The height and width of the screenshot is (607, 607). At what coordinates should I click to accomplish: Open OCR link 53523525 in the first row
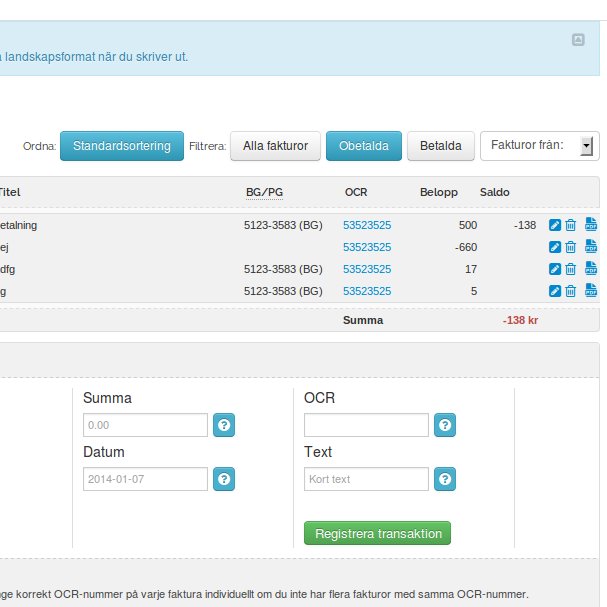(x=366, y=225)
